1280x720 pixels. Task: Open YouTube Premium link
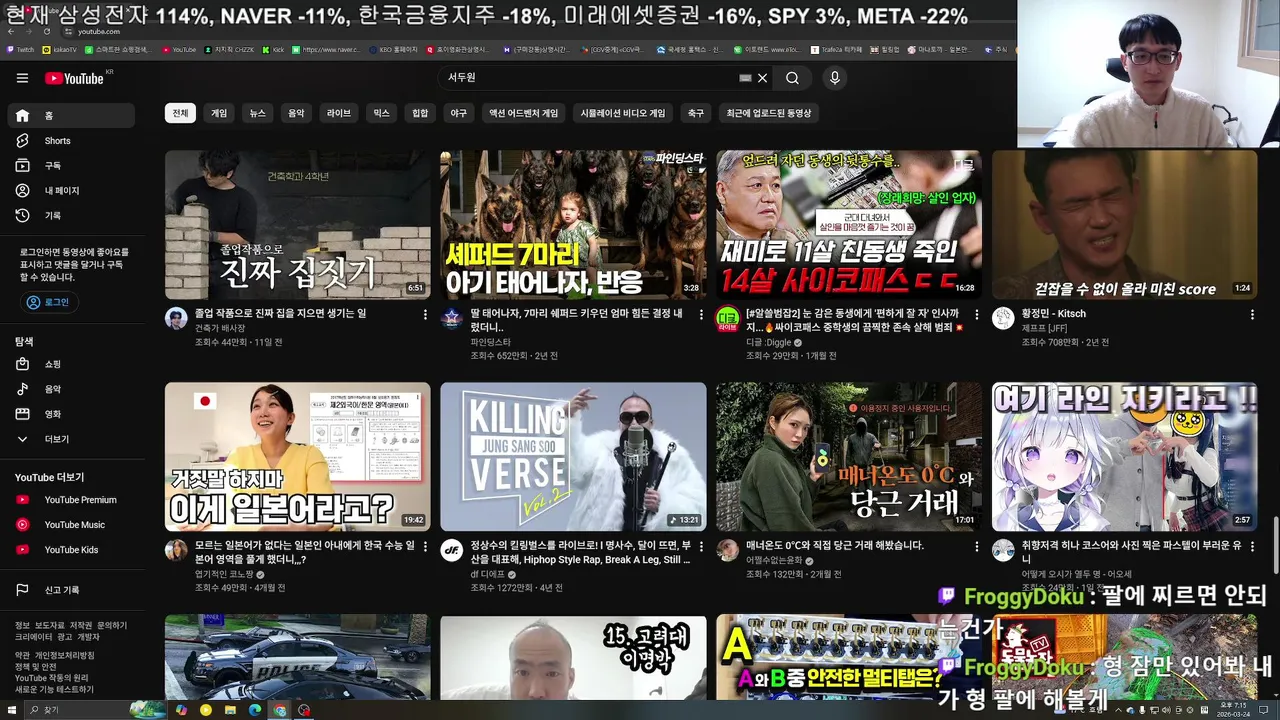coord(71,500)
